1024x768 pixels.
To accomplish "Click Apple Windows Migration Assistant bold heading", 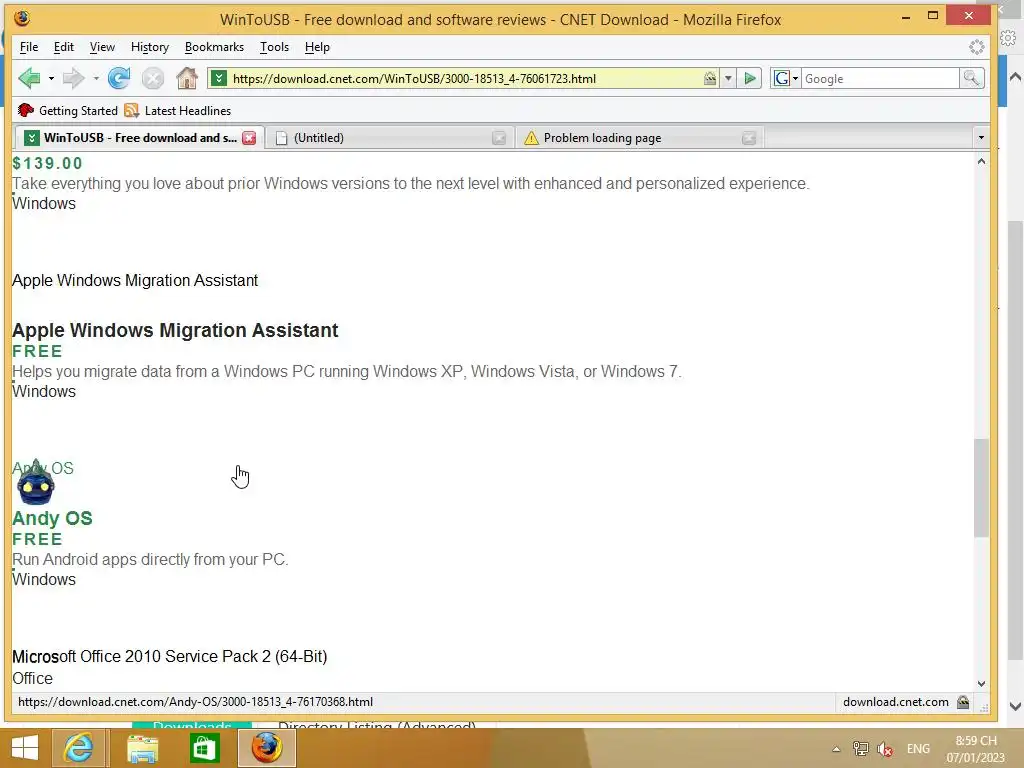I will tap(175, 330).
